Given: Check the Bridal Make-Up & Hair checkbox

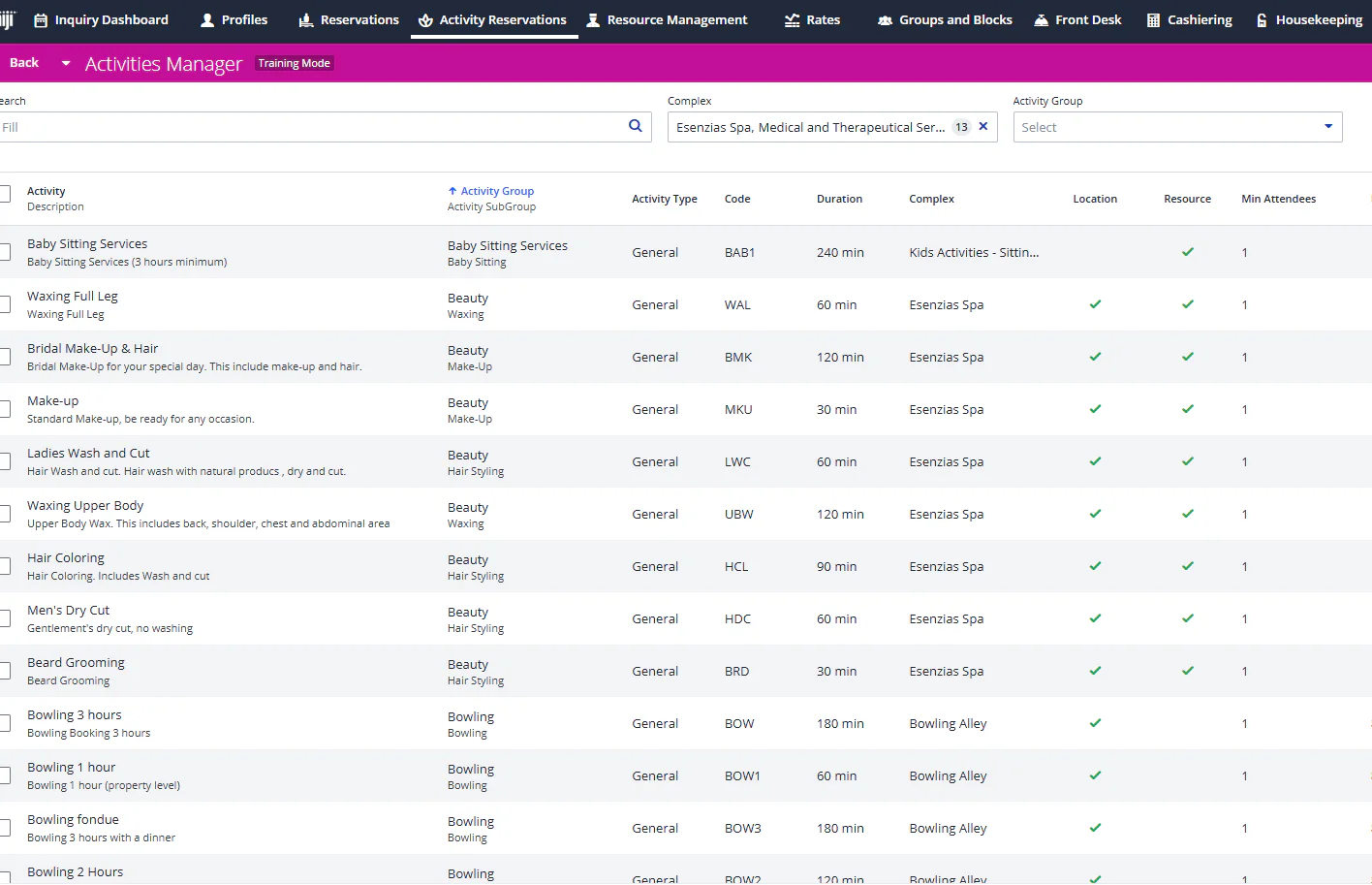Looking at the screenshot, I should pos(4,357).
